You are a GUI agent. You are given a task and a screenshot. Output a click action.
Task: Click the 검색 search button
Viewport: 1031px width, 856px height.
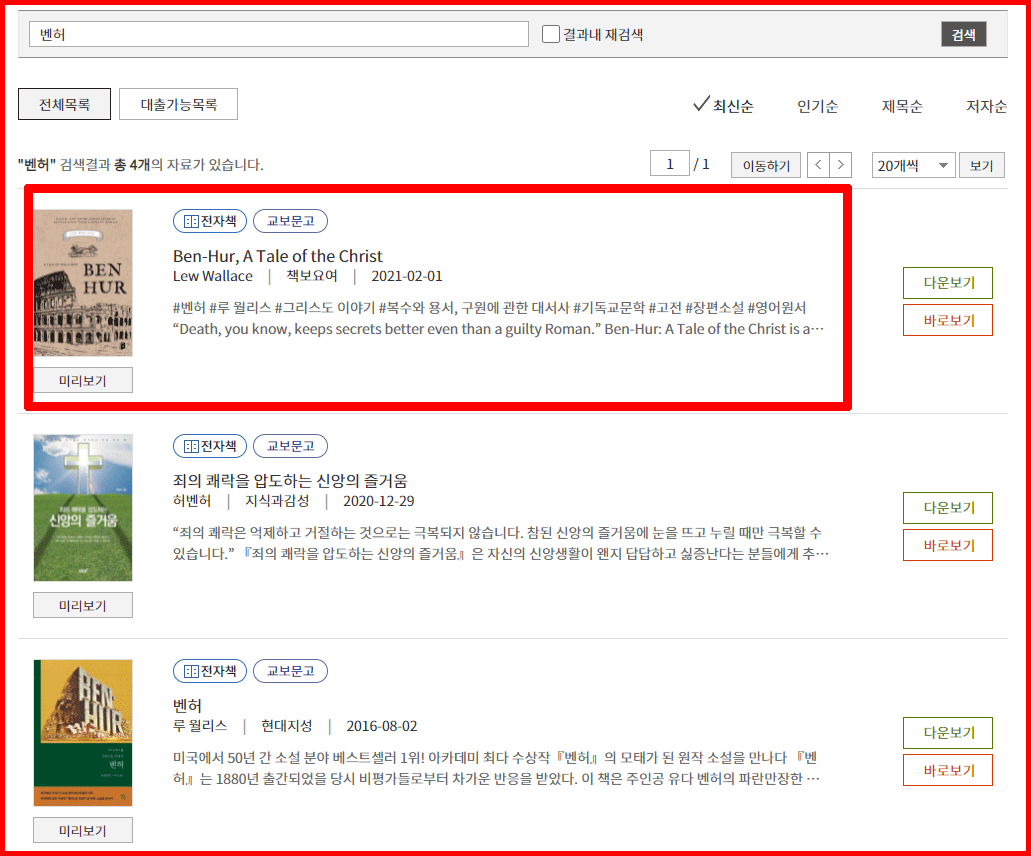click(x=963, y=34)
